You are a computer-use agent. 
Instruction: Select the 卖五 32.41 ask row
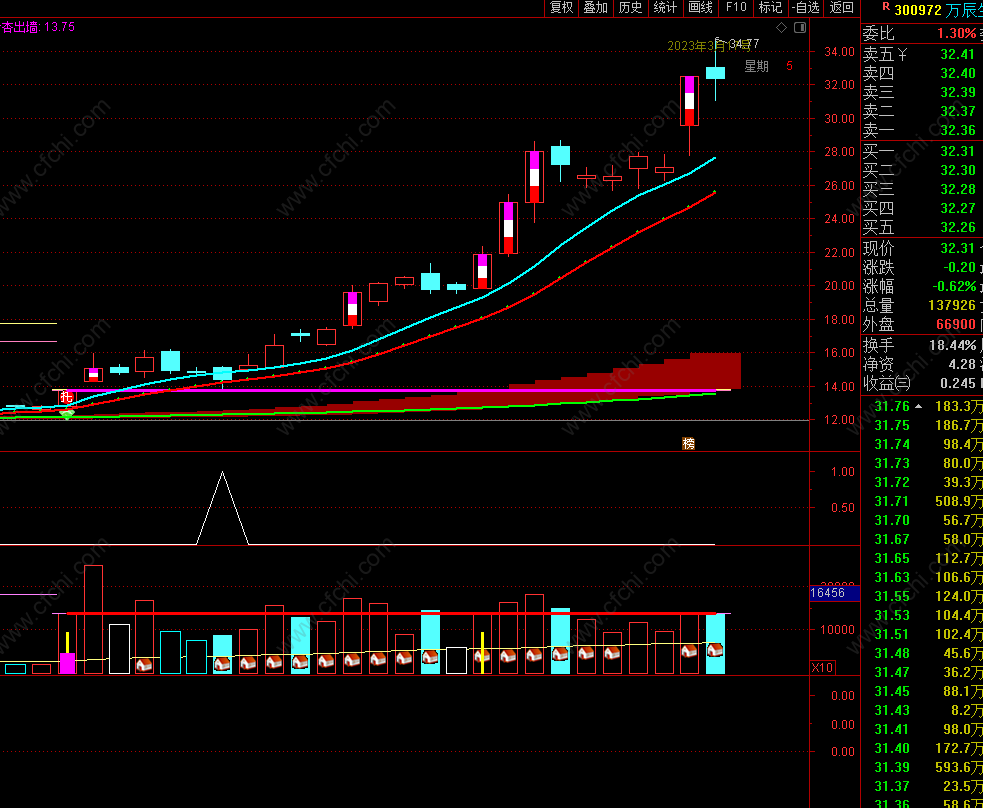tap(922, 55)
